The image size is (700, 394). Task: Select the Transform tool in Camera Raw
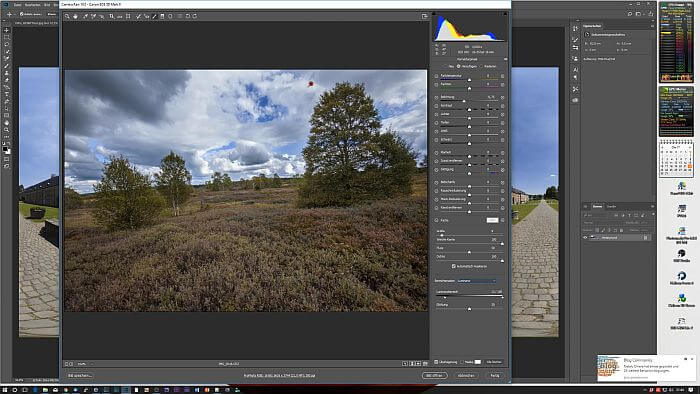128,16
